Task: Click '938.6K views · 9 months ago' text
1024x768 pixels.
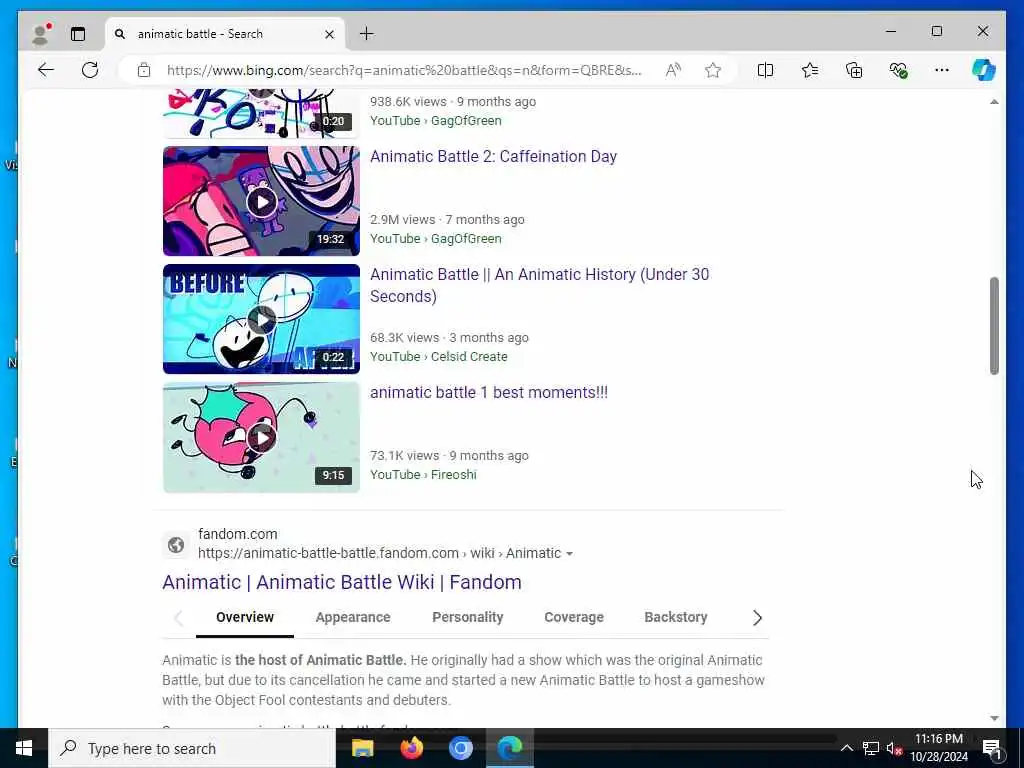Action: point(453,102)
